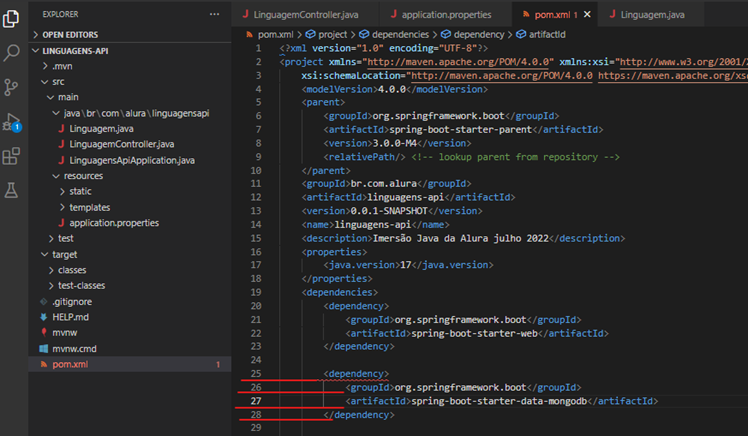Click the java.version value 17
Image resolution: width=748 pixels, height=436 pixels.
pos(405,265)
